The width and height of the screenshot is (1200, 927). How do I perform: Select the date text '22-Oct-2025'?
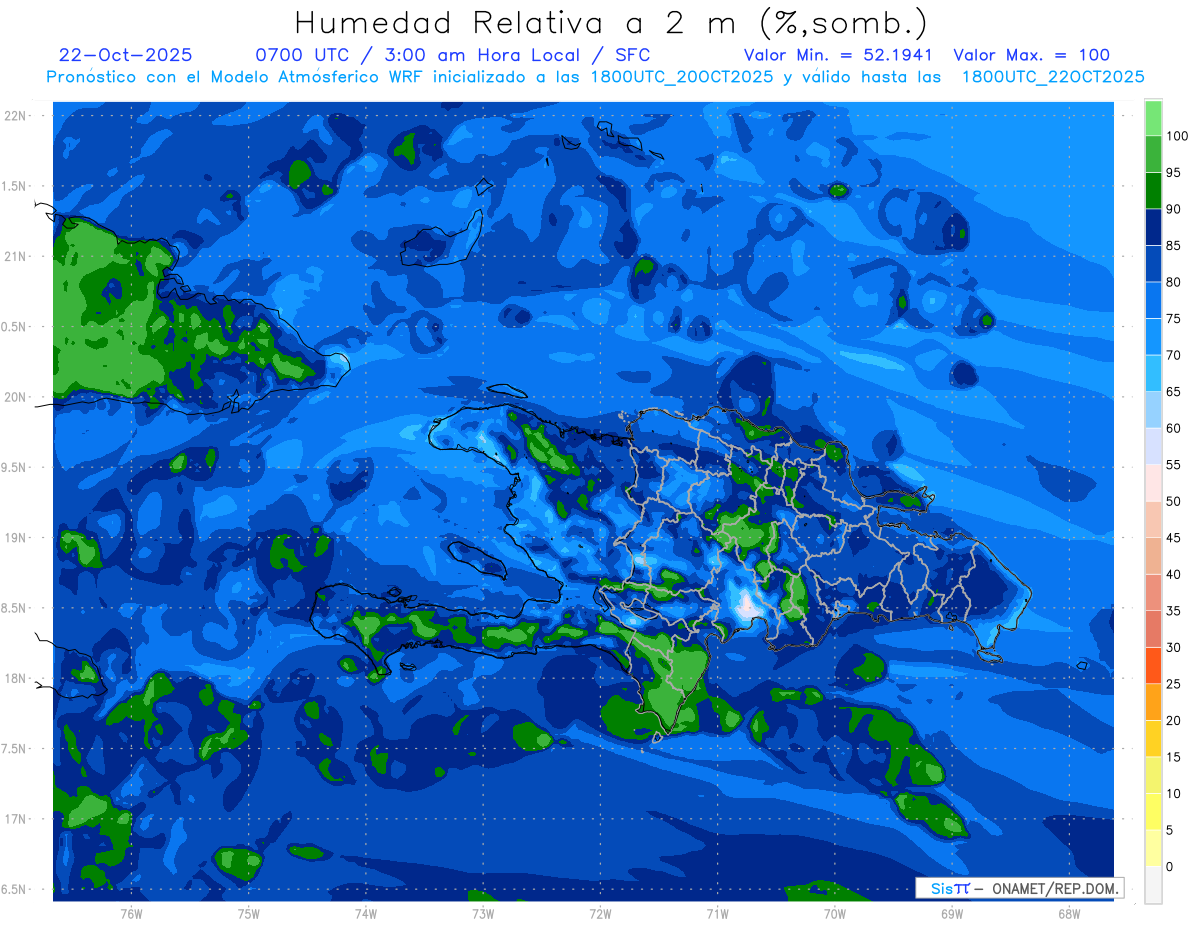(126, 55)
